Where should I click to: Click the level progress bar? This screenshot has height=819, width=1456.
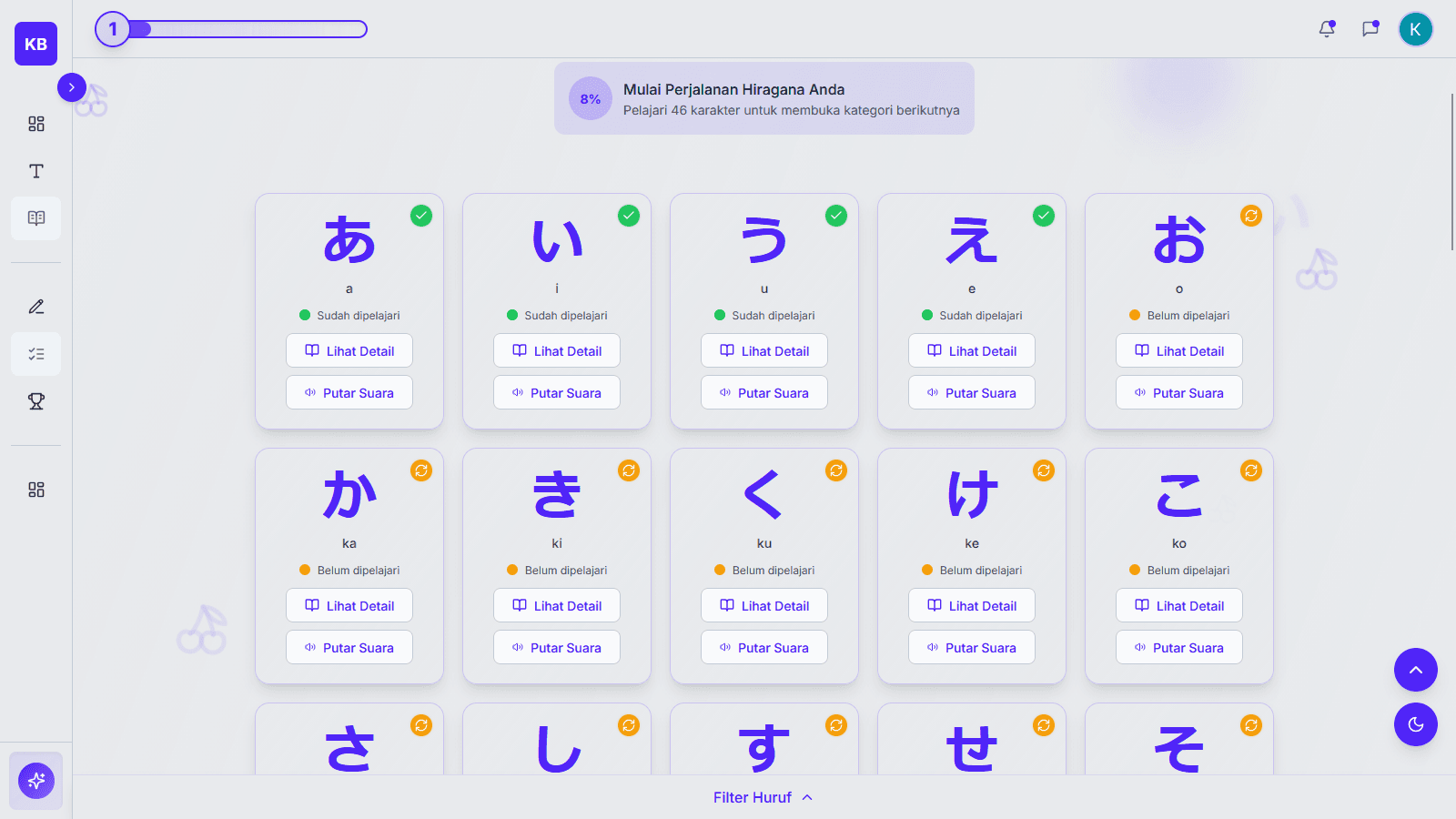(248, 29)
